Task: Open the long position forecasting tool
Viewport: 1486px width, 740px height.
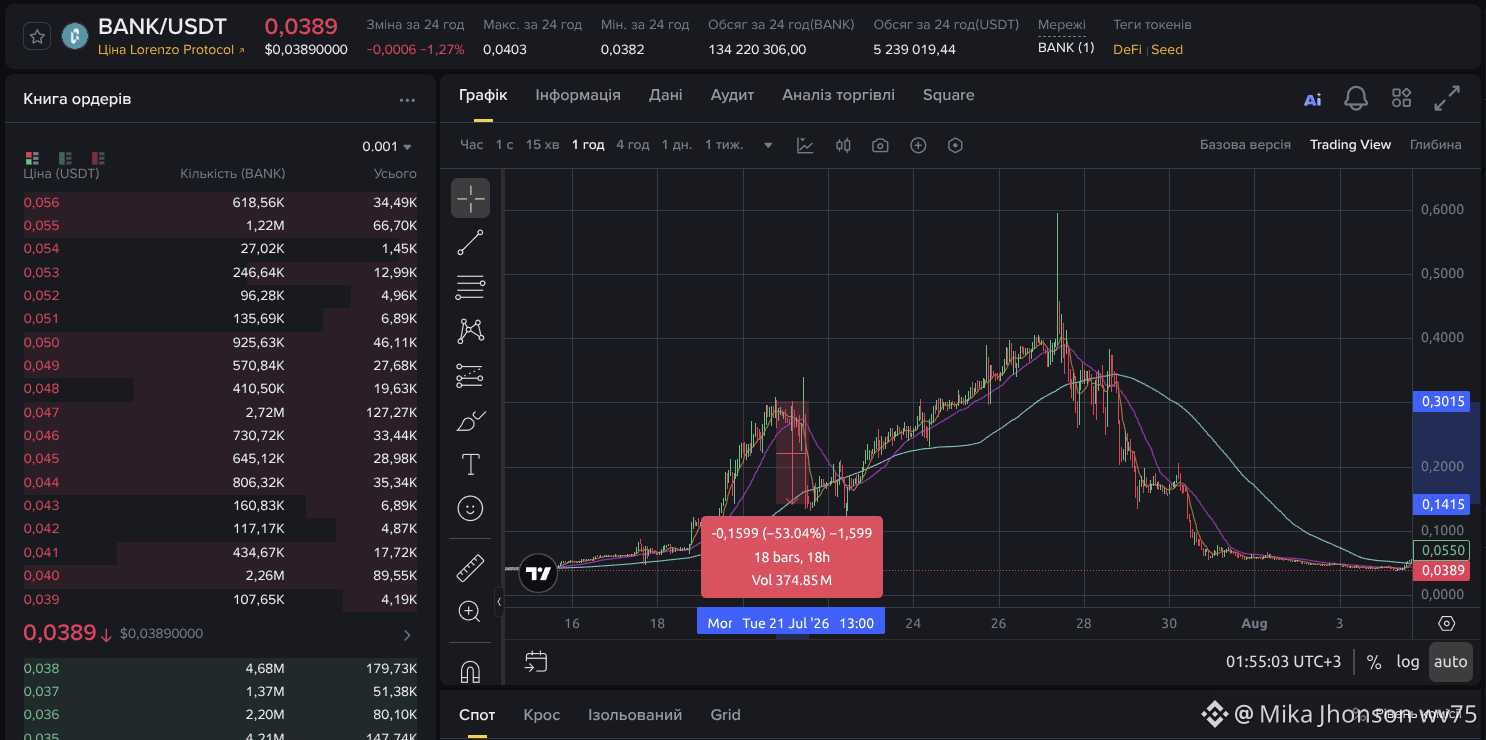Action: point(470,376)
